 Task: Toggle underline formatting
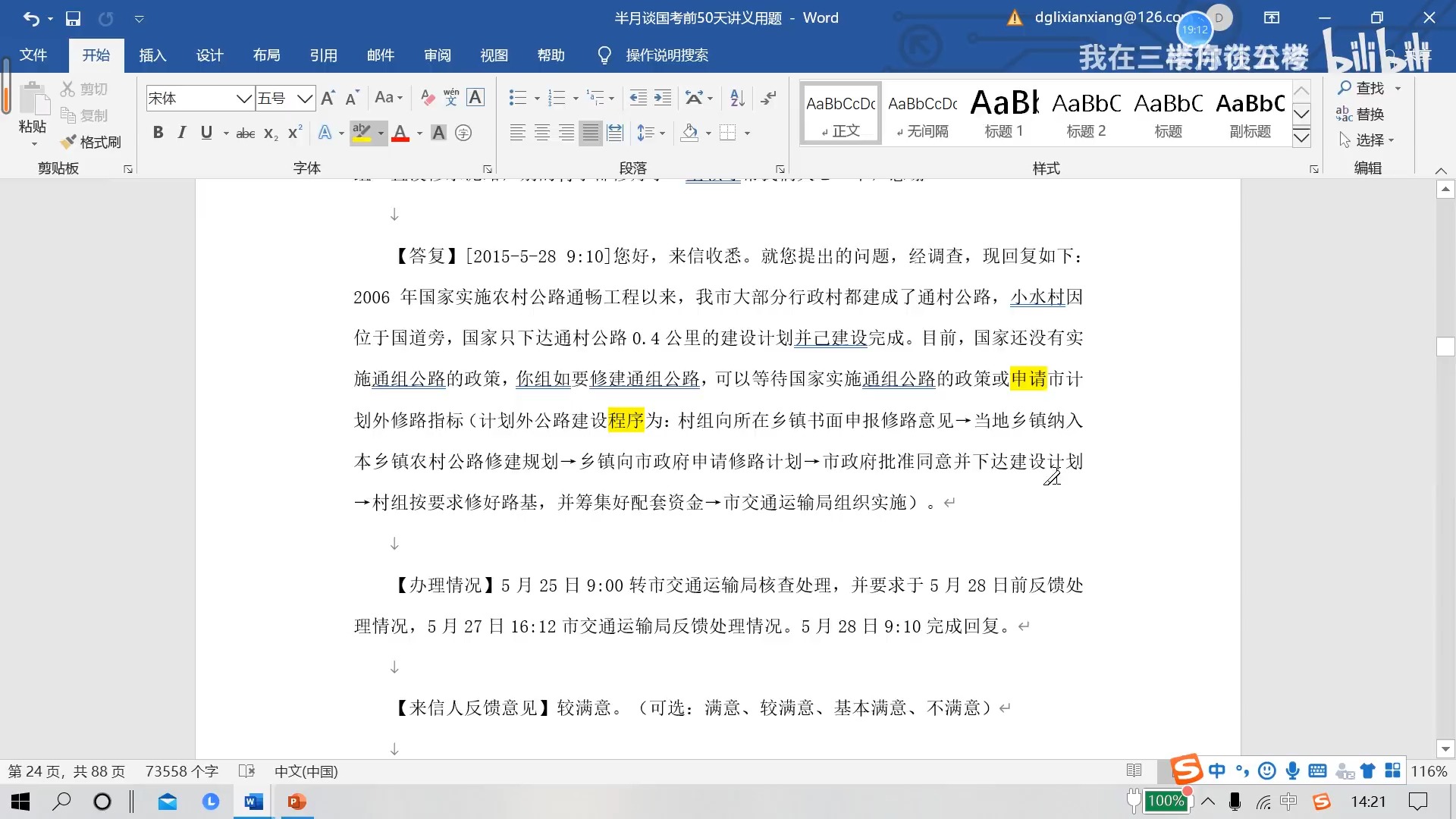pos(206,133)
